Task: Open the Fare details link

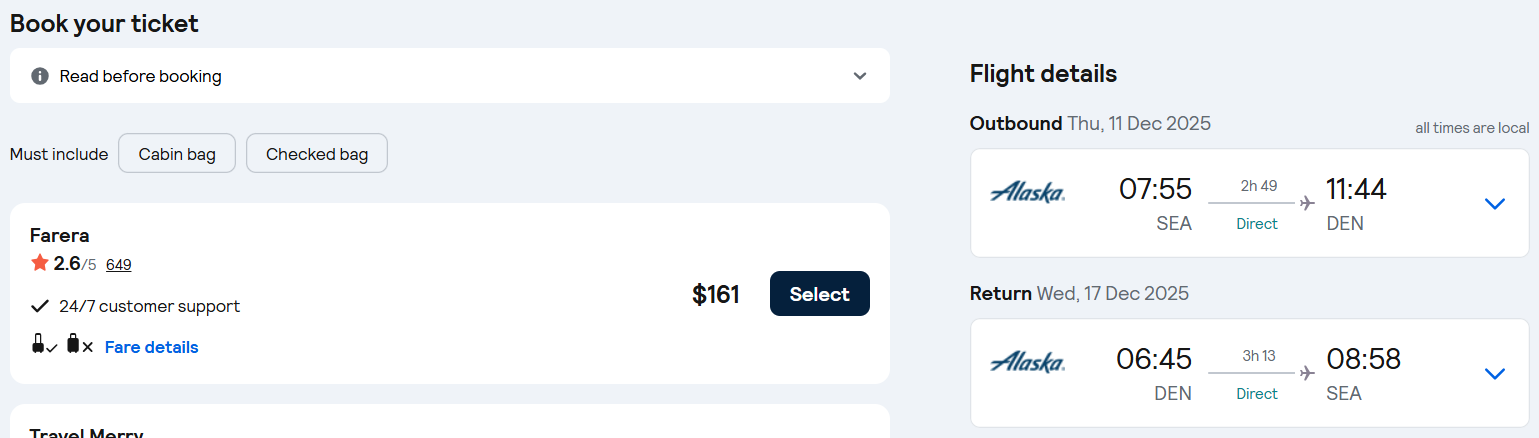Action: [152, 347]
